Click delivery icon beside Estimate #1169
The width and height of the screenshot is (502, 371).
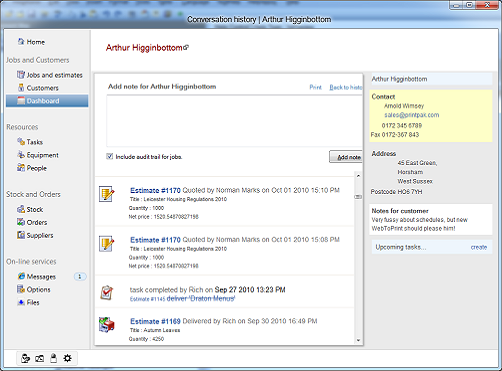click(x=107, y=325)
